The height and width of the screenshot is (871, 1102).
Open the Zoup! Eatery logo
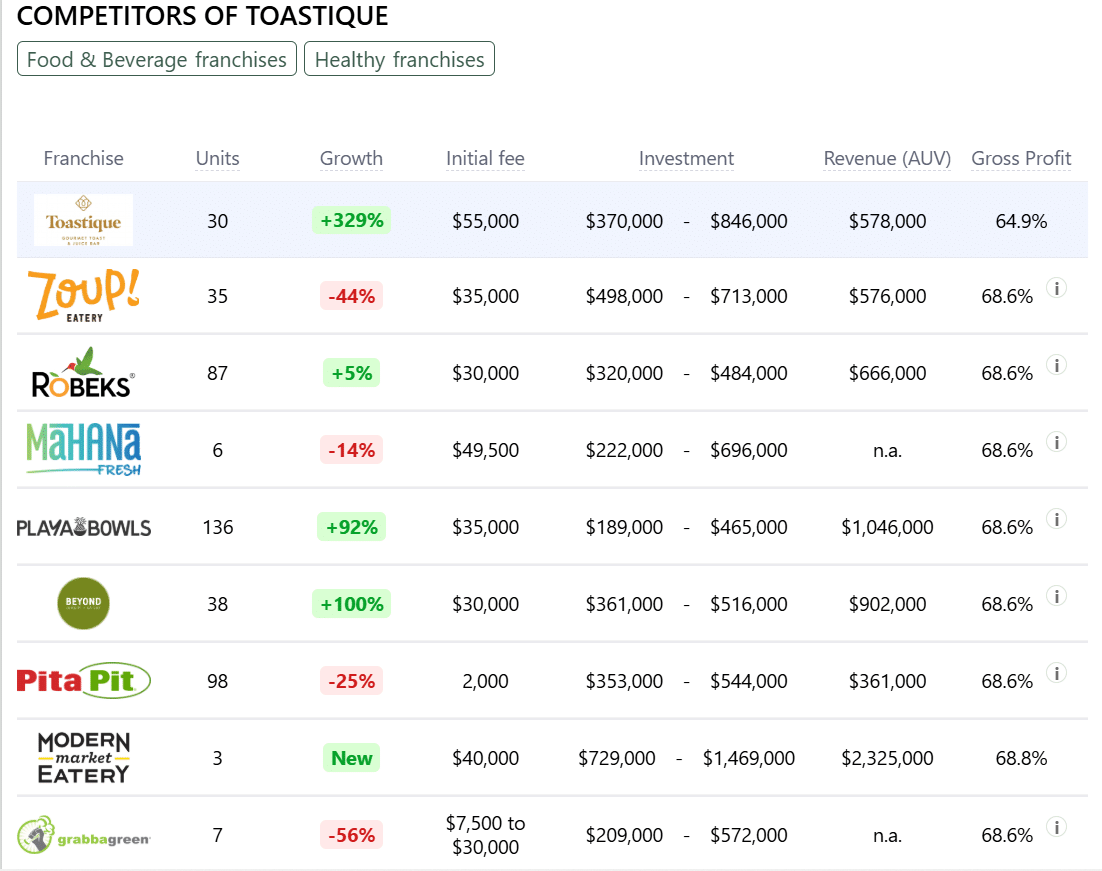[84, 295]
